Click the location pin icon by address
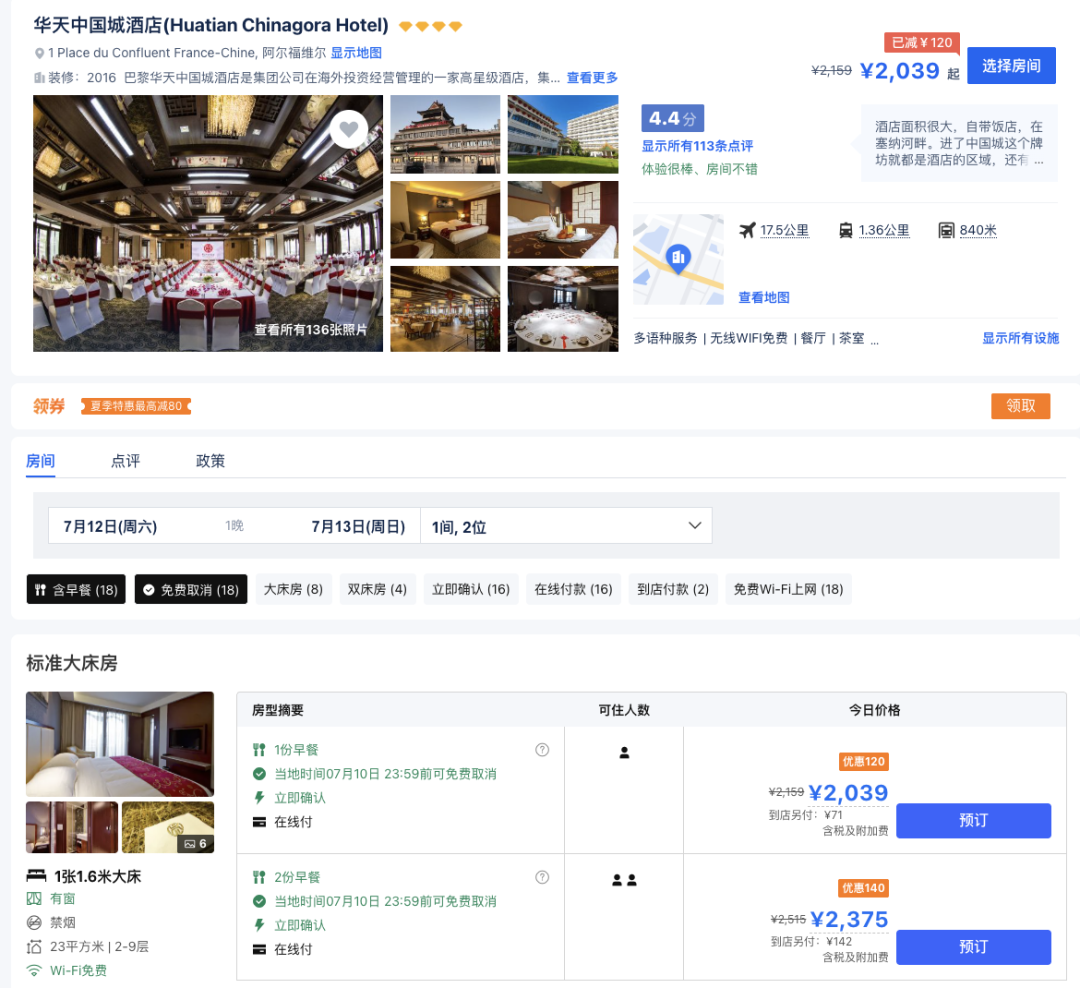The height and width of the screenshot is (988, 1080). click(39, 53)
